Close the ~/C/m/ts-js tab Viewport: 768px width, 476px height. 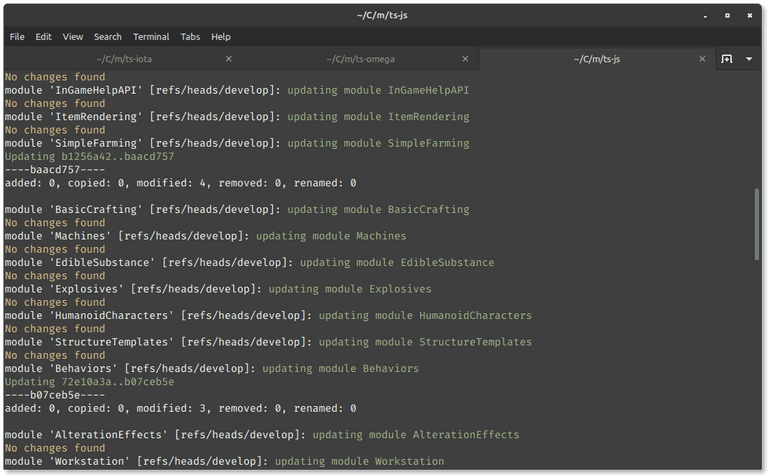pos(702,59)
